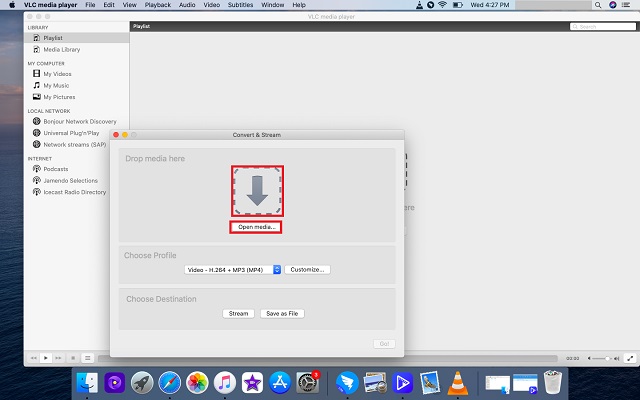Open iTunes music icon in the dock

[224, 383]
